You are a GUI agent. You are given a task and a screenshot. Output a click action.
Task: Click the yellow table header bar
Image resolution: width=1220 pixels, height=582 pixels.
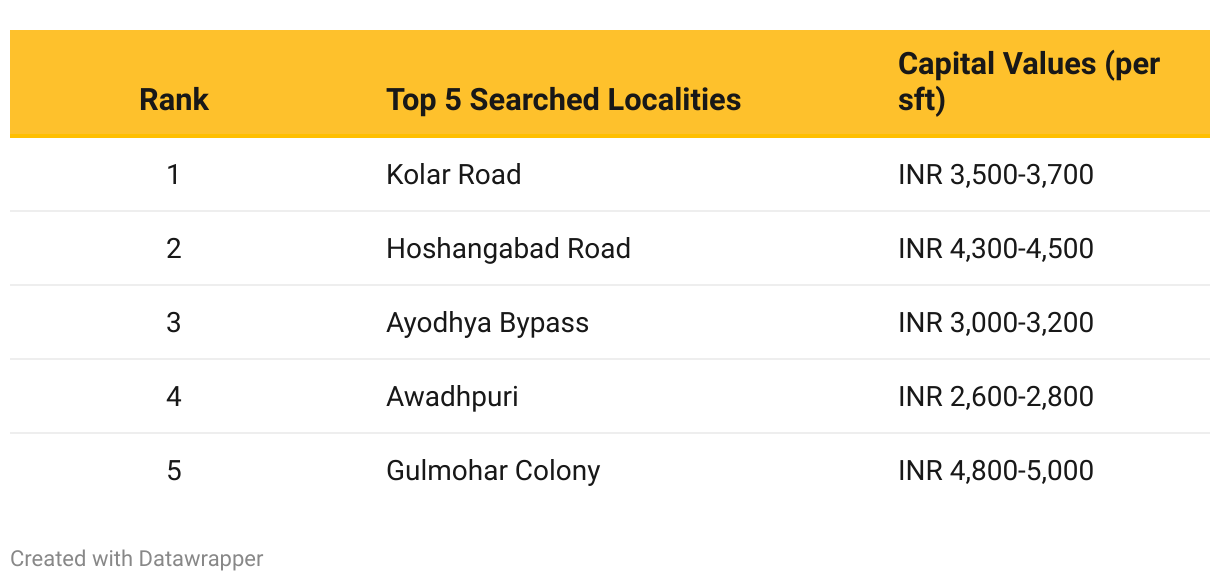[x=610, y=84]
